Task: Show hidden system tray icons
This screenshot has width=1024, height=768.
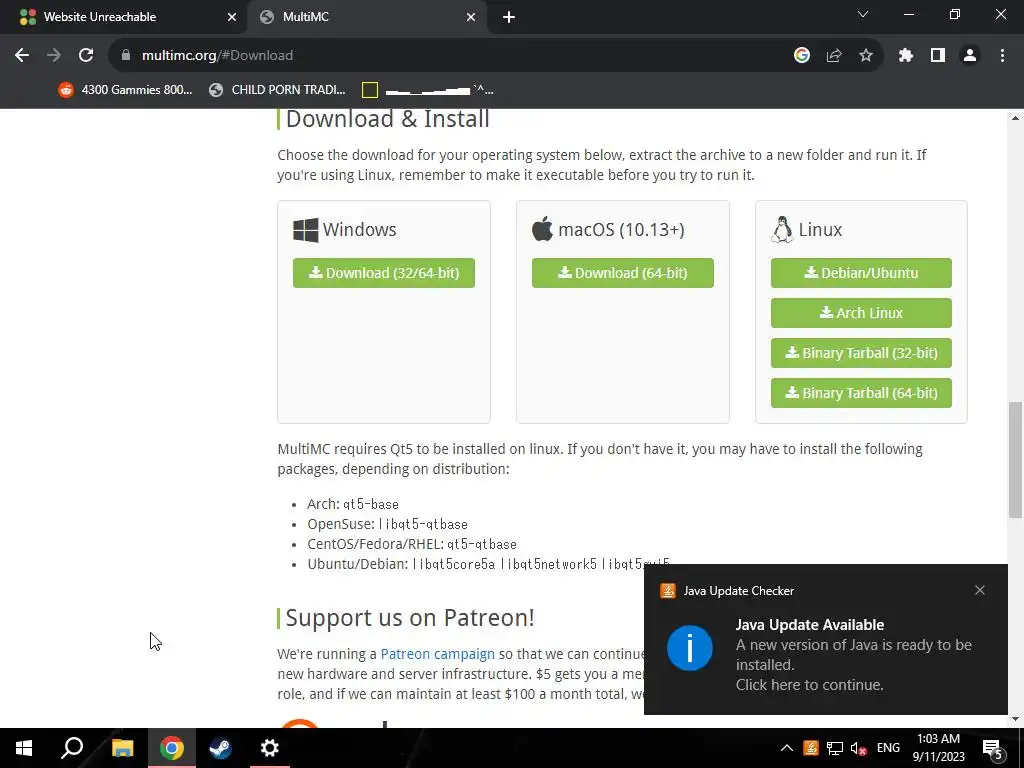Action: point(786,748)
